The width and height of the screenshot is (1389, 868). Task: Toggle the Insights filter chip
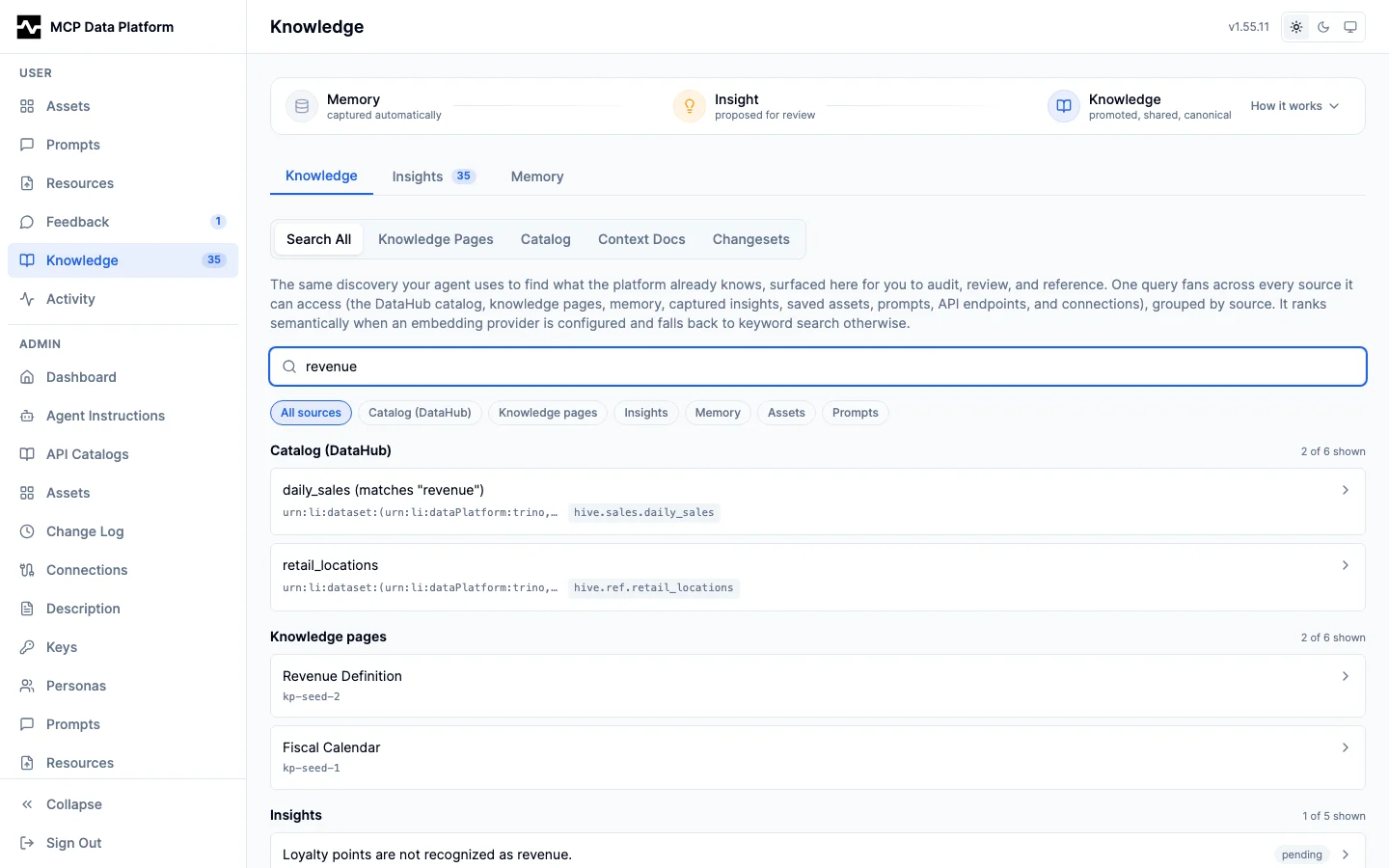646,413
